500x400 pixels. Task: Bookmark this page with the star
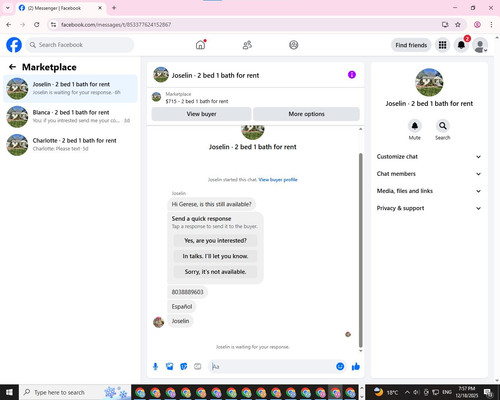coord(458,25)
